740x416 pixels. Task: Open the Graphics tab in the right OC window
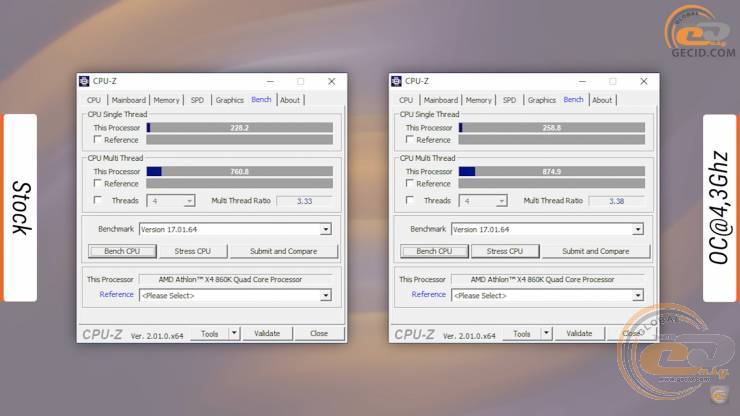coord(541,100)
